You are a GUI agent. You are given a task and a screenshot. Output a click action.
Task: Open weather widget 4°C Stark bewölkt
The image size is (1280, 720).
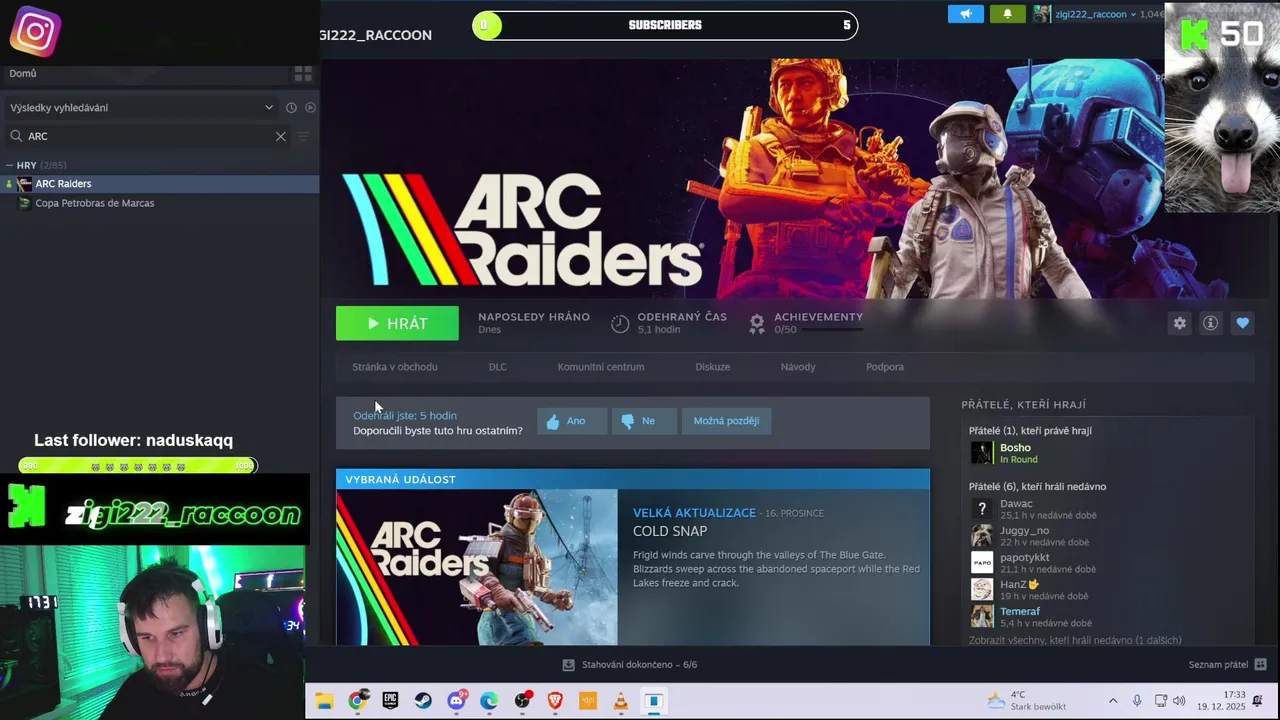pyautogui.click(x=1027, y=700)
